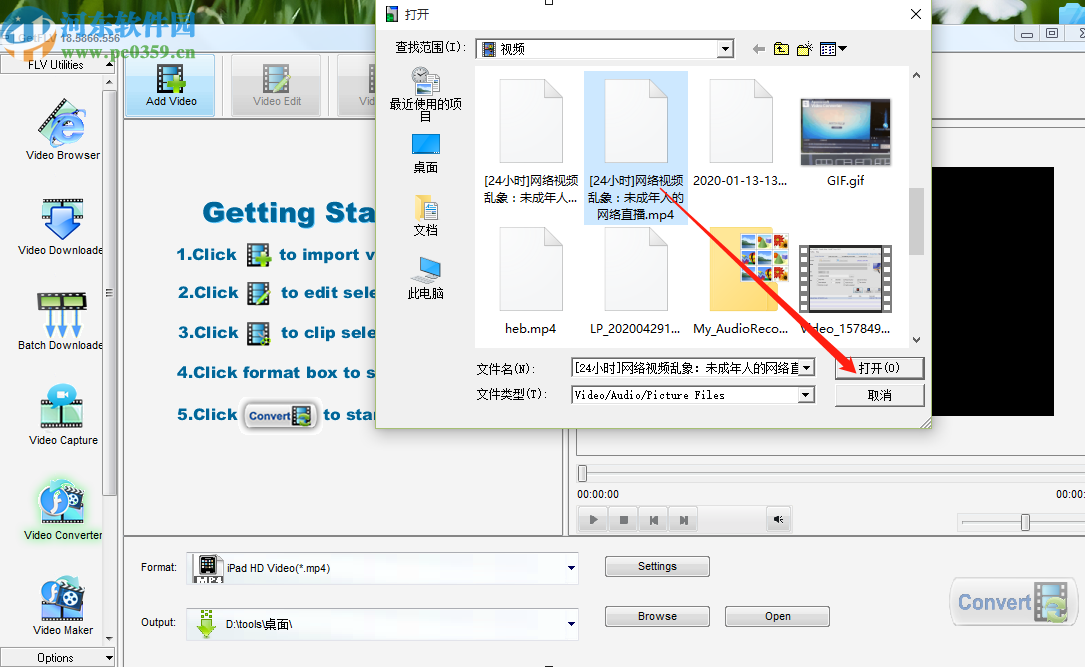
Task: Select heb.mp4 file
Action: point(531,282)
